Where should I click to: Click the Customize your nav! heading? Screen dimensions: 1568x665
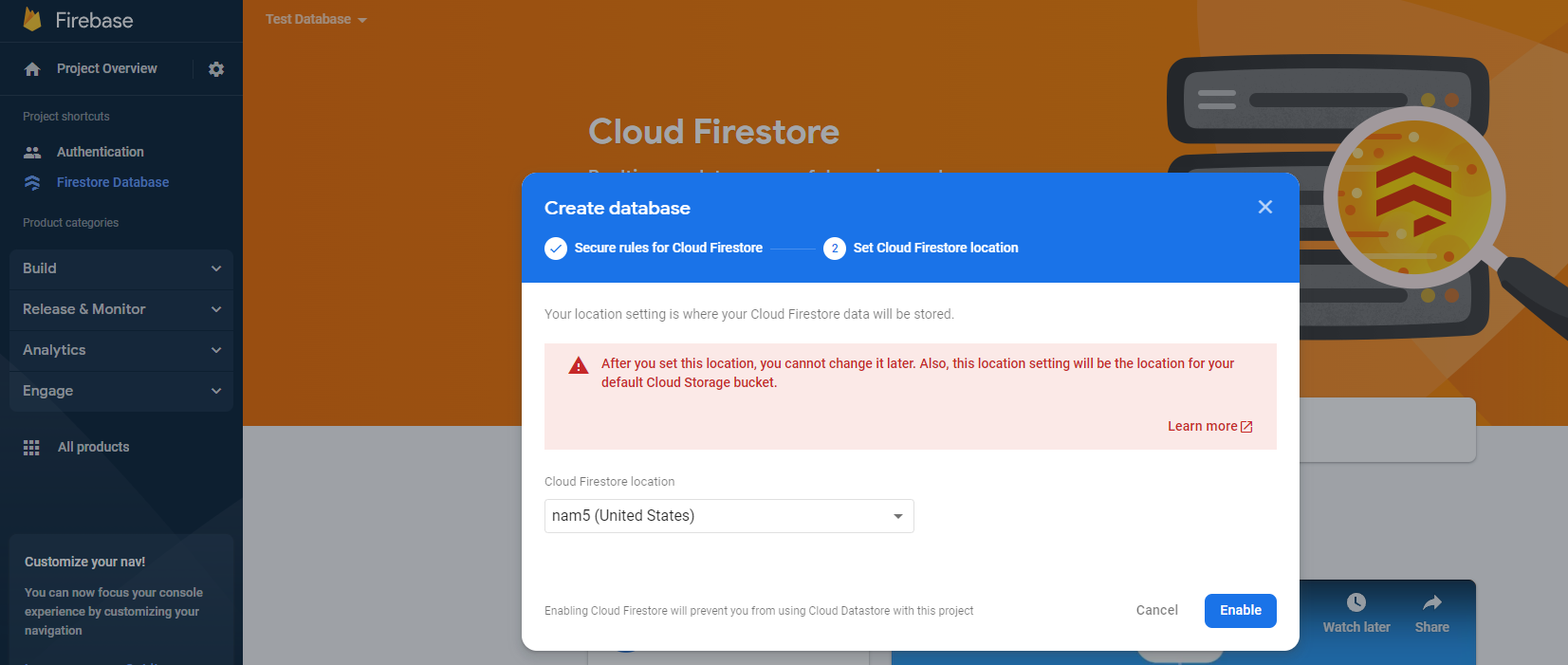tap(85, 562)
